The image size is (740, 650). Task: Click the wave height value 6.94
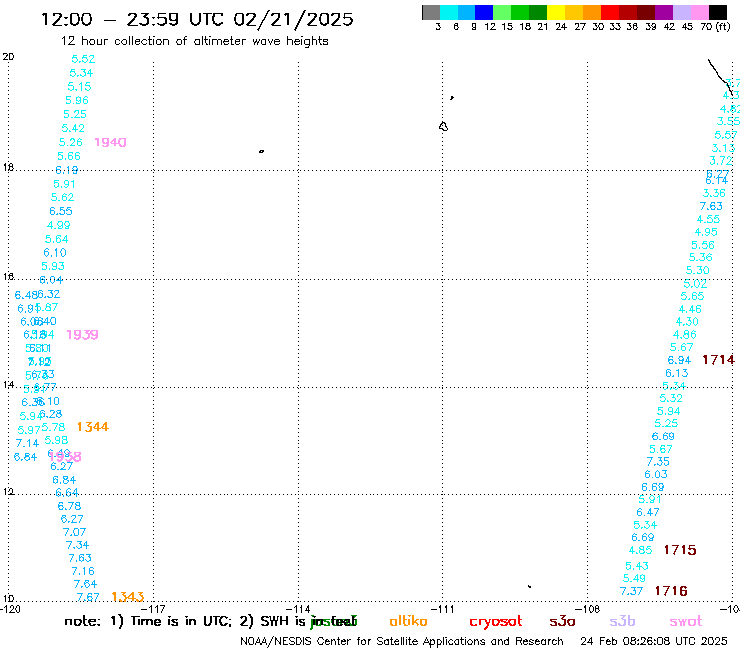click(679, 360)
